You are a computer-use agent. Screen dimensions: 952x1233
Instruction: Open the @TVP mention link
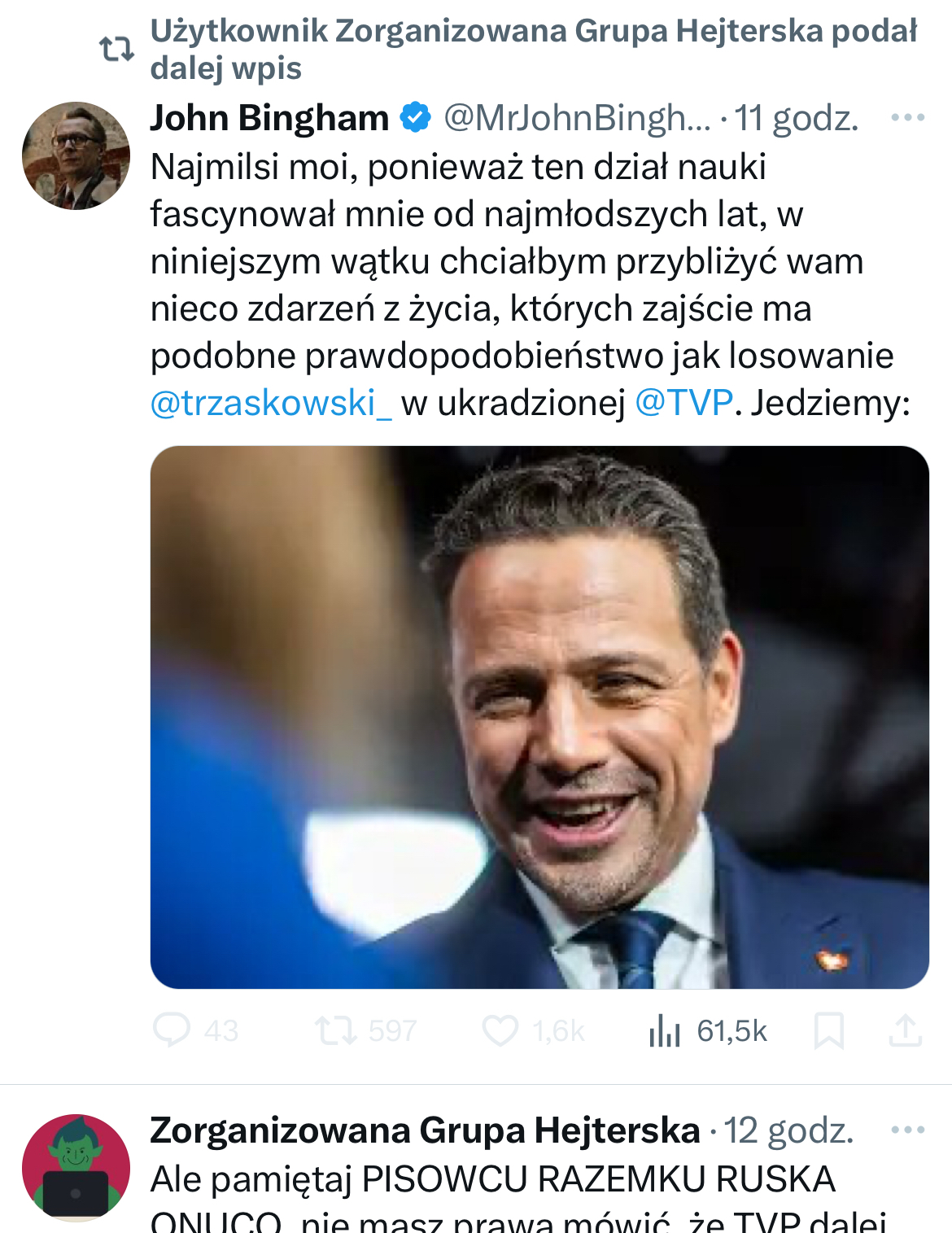point(683,403)
